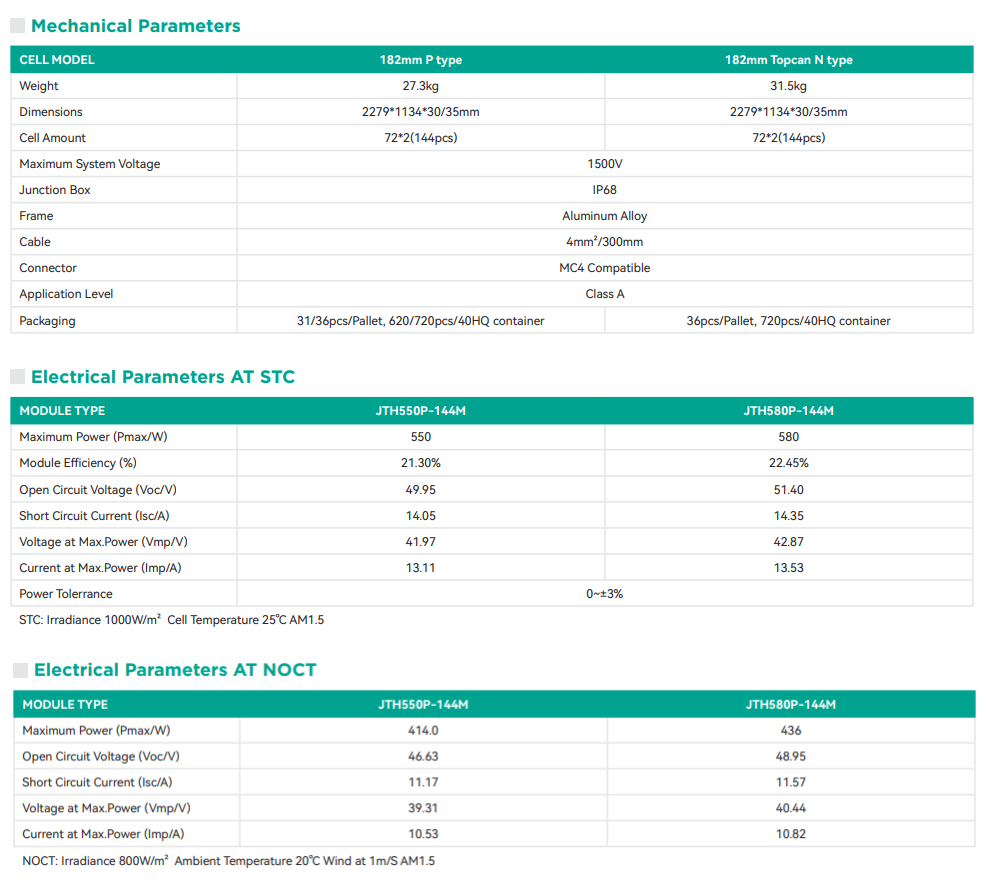Image resolution: width=986 pixels, height=884 pixels.
Task: Click the Electrical Parameters AT NOCT heading
Action: click(175, 670)
